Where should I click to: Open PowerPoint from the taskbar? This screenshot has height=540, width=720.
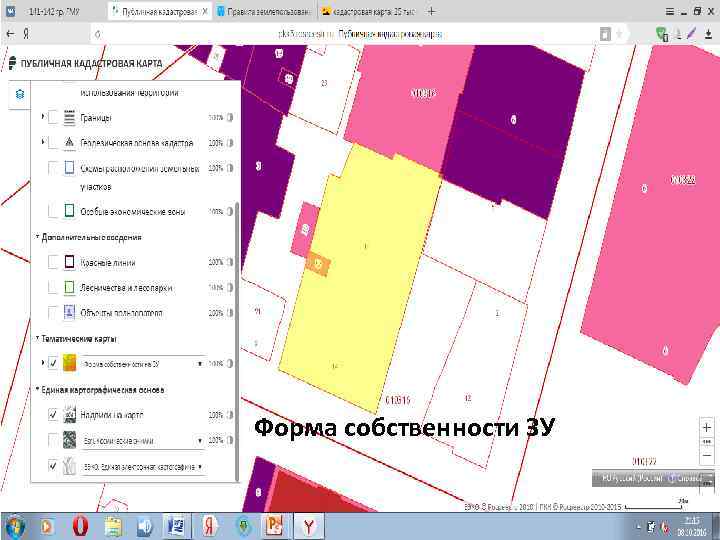pos(275,526)
